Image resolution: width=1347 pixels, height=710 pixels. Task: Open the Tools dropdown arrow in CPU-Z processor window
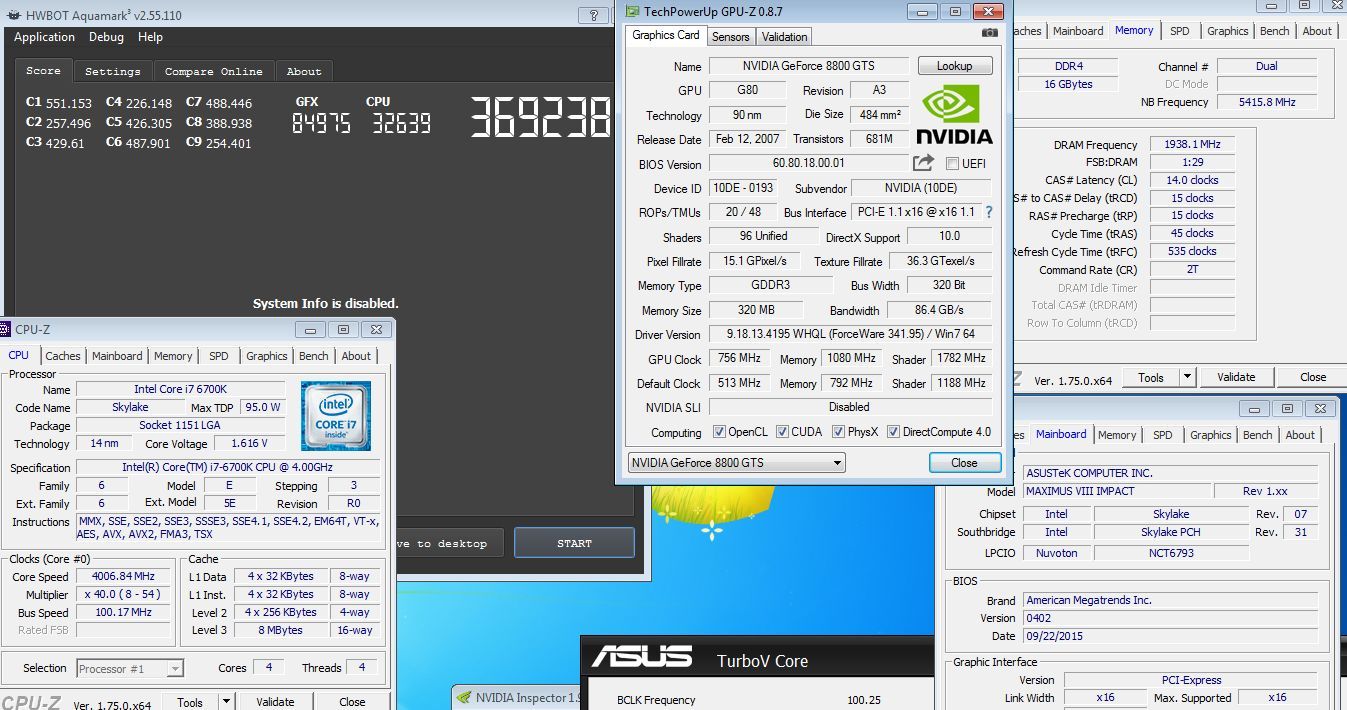(226, 702)
